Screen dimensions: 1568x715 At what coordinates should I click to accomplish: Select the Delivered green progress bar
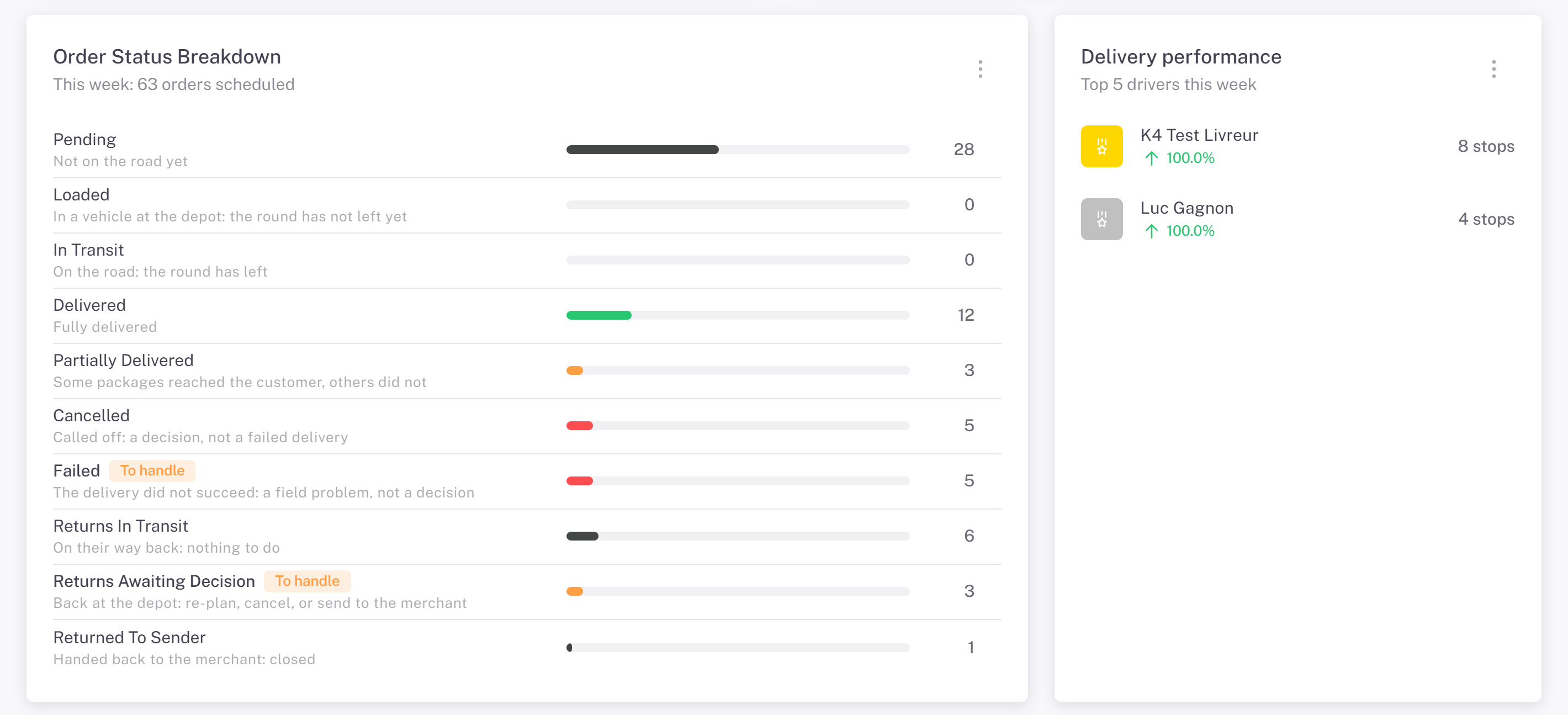(x=737, y=315)
